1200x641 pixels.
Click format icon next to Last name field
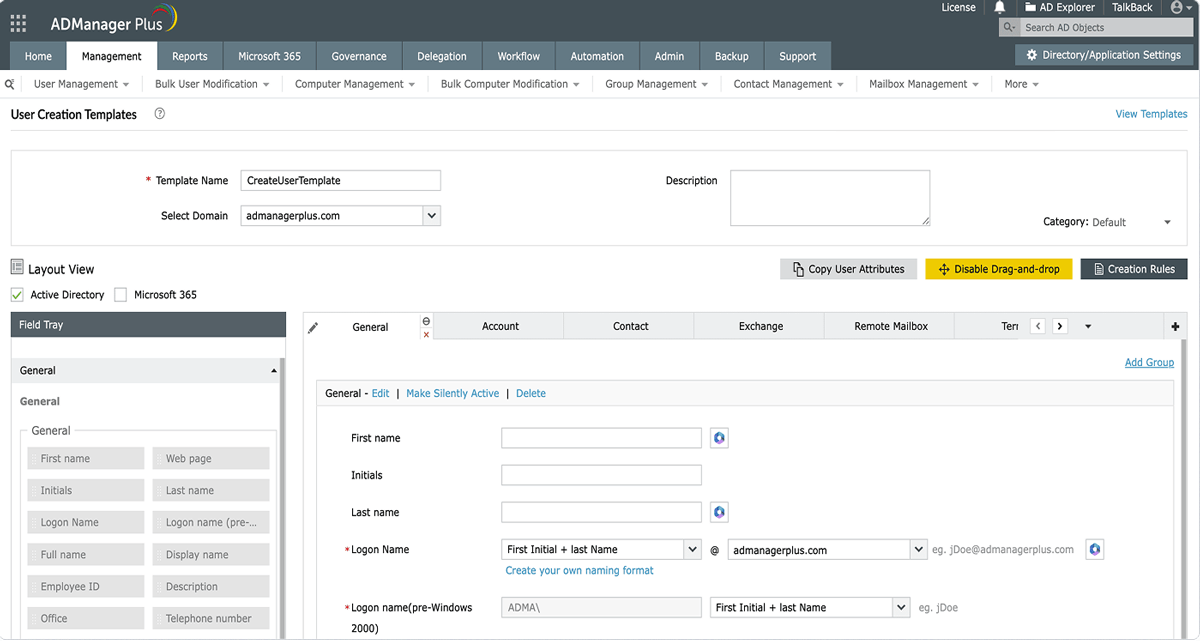[x=719, y=512]
